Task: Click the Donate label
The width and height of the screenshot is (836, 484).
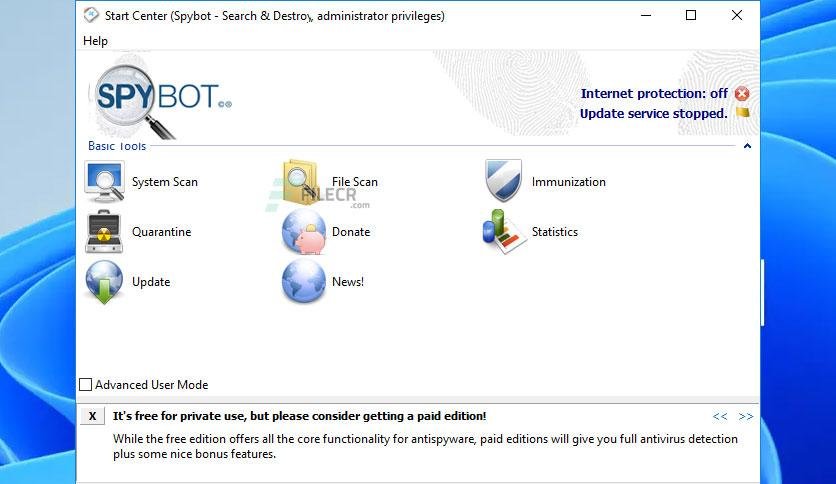Action: (x=351, y=232)
